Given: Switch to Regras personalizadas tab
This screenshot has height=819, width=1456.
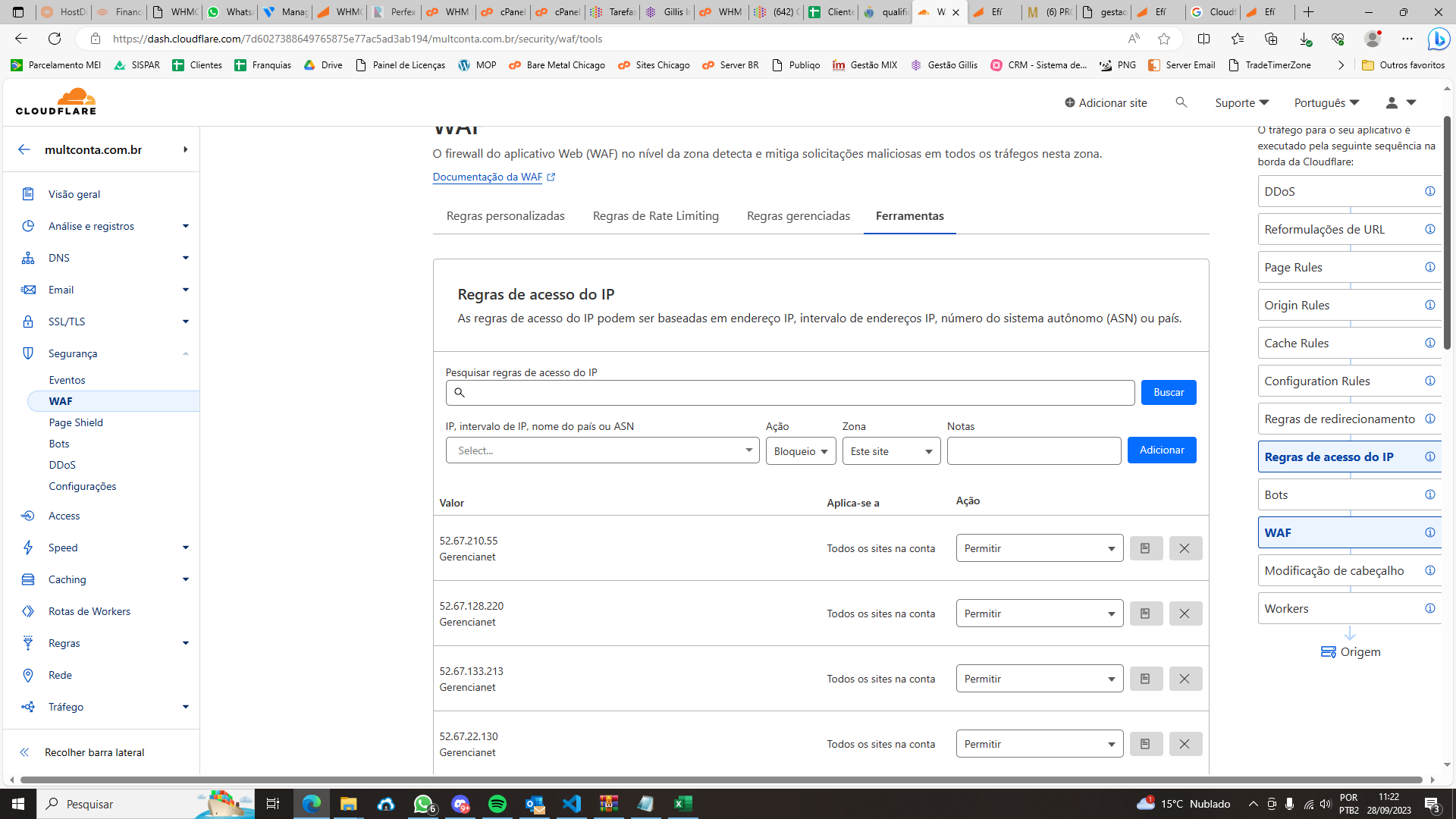Looking at the screenshot, I should pyautogui.click(x=505, y=216).
